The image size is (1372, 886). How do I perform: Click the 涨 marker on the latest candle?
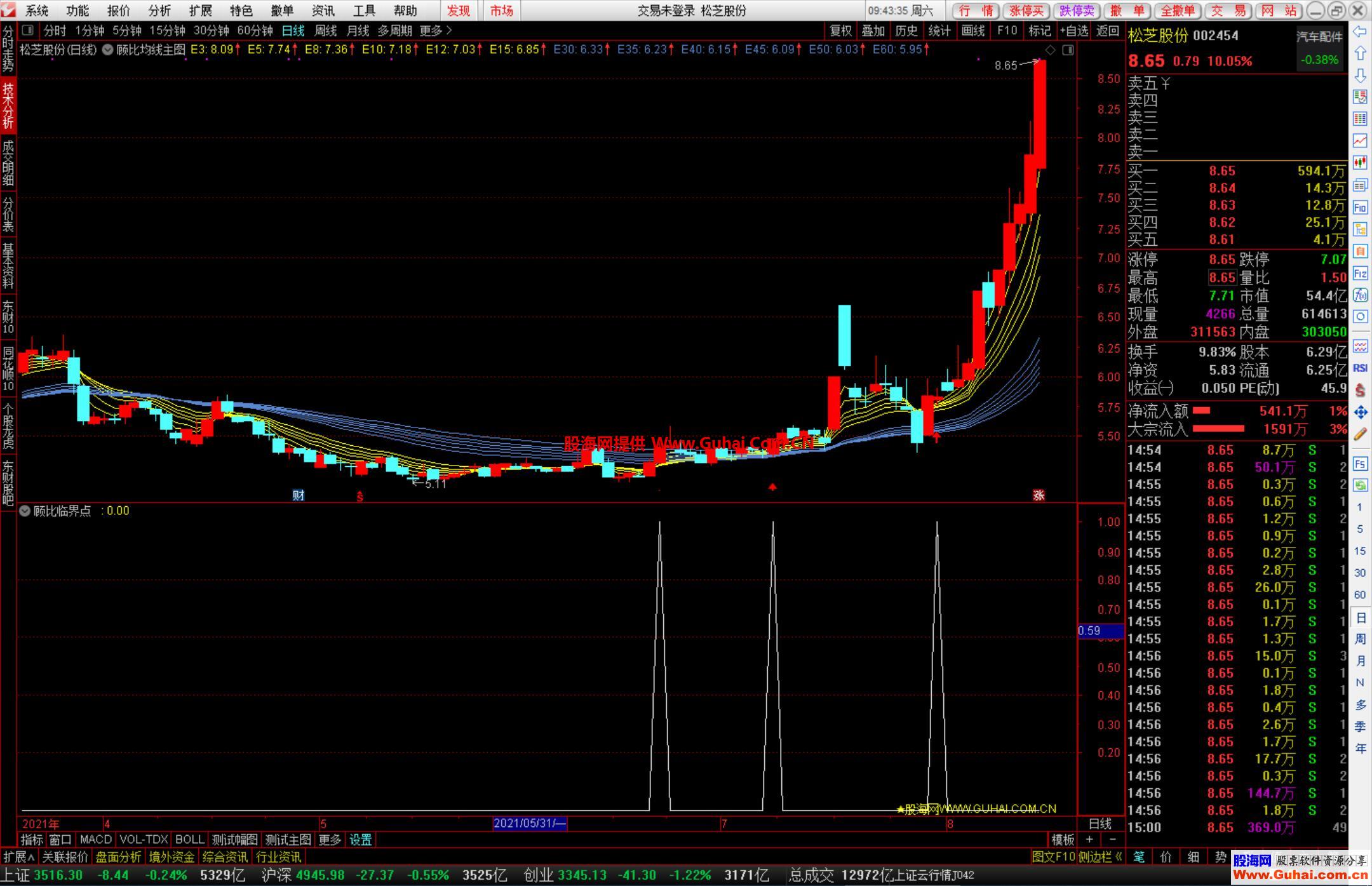pos(1039,495)
